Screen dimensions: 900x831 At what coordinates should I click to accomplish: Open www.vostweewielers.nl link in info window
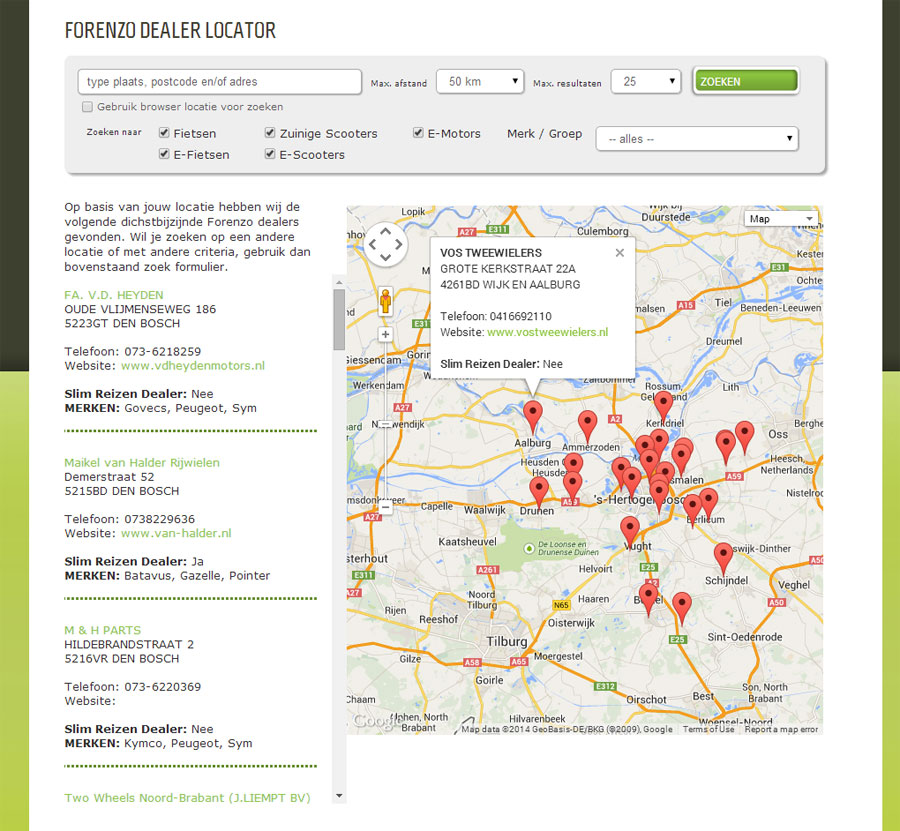(548, 332)
